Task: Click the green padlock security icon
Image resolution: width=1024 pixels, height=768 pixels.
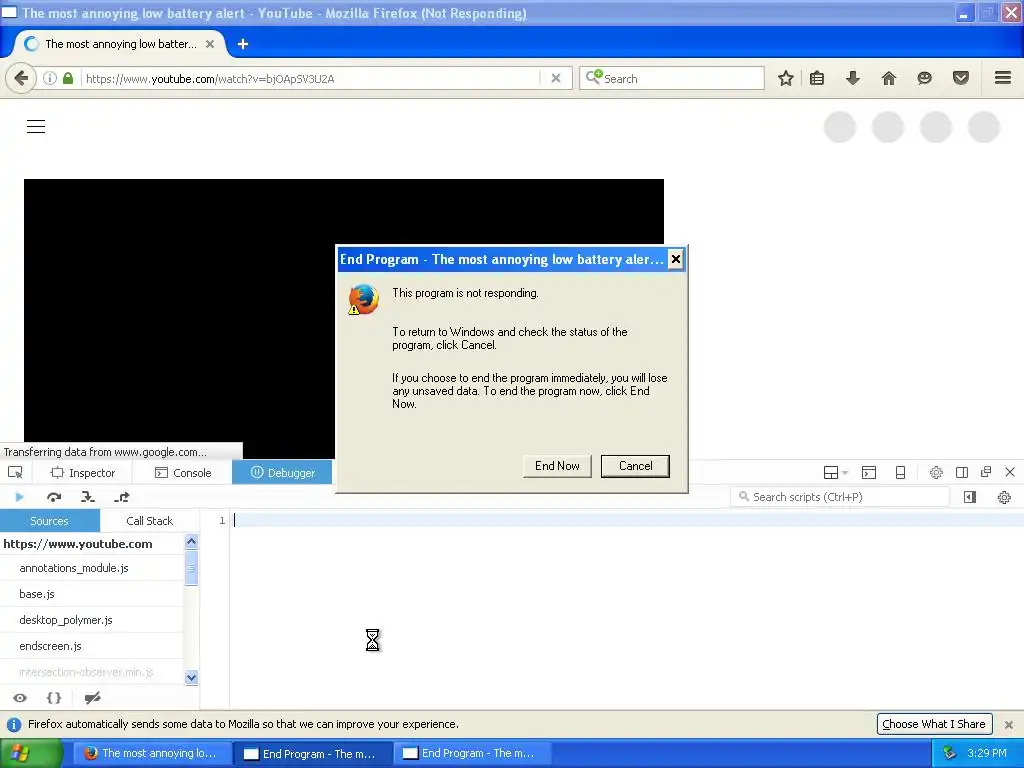Action: pos(68,78)
